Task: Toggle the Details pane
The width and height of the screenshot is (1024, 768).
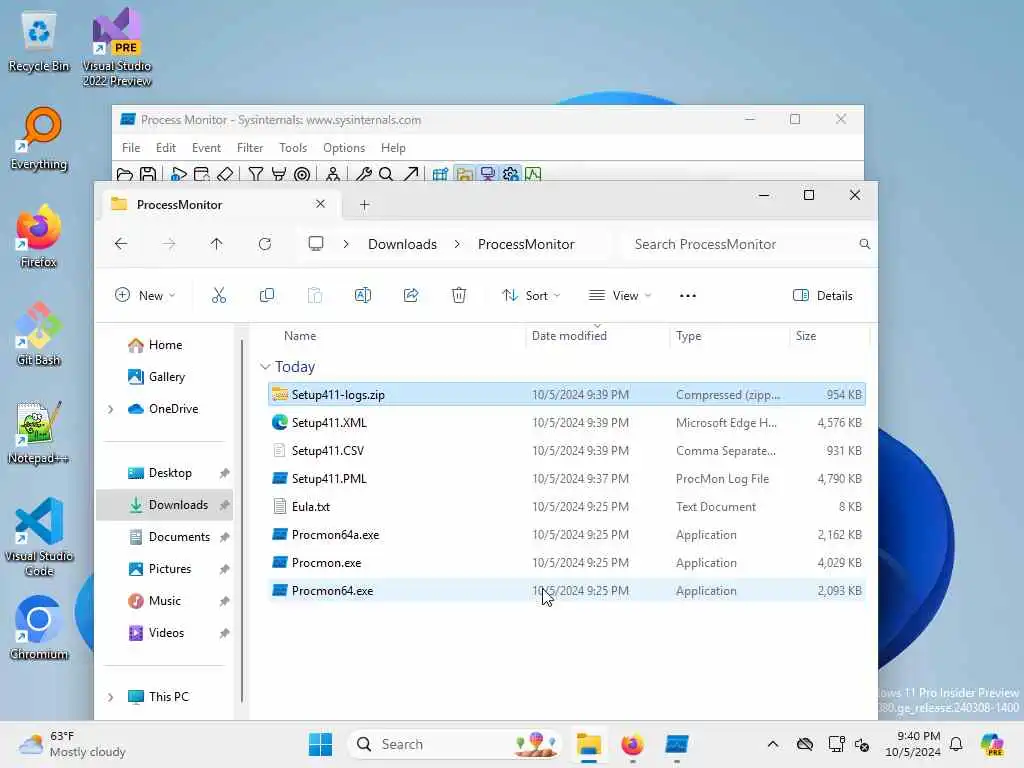Action: (822, 295)
